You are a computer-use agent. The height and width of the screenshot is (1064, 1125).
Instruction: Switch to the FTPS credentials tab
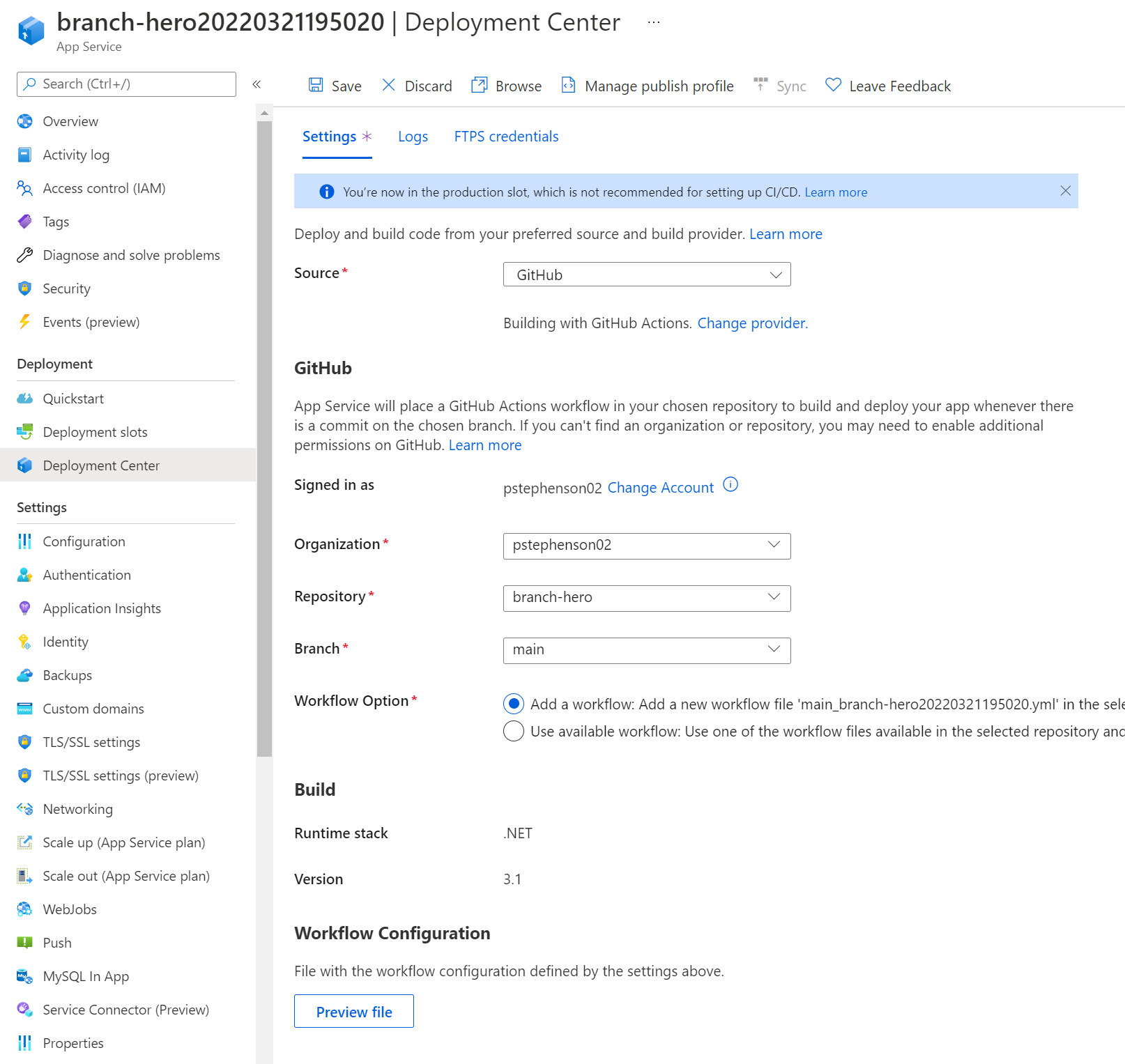coord(506,137)
